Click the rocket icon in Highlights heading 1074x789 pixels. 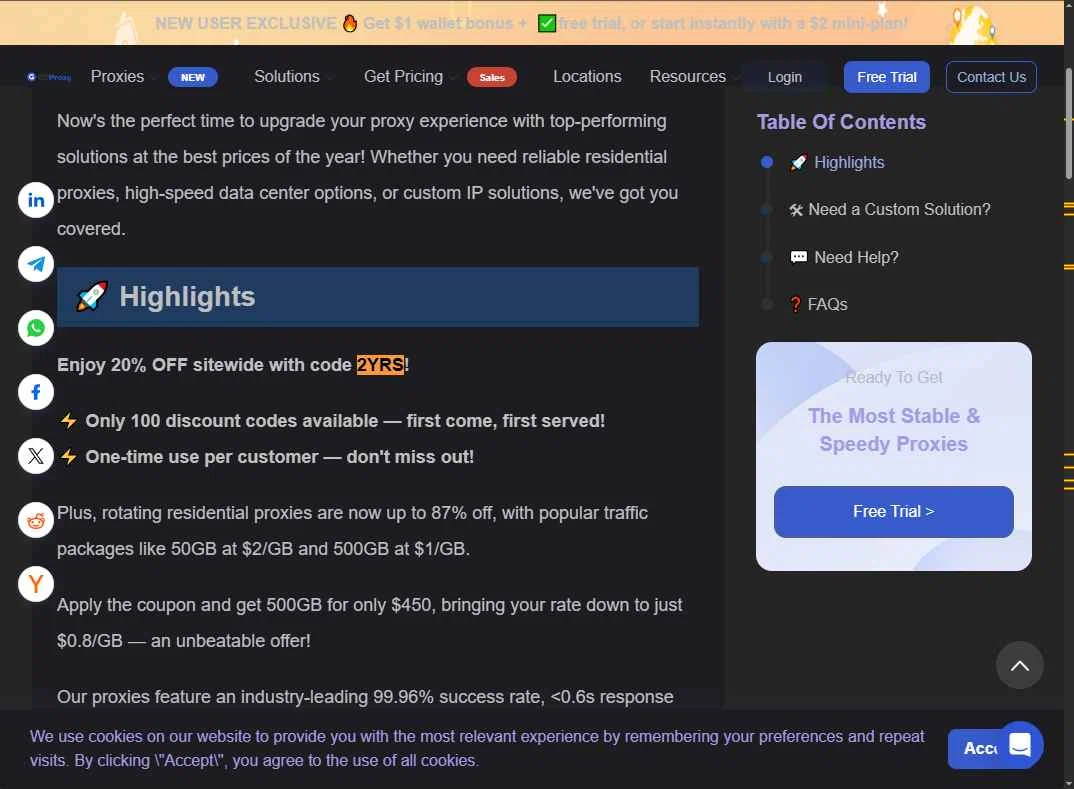(x=92, y=297)
